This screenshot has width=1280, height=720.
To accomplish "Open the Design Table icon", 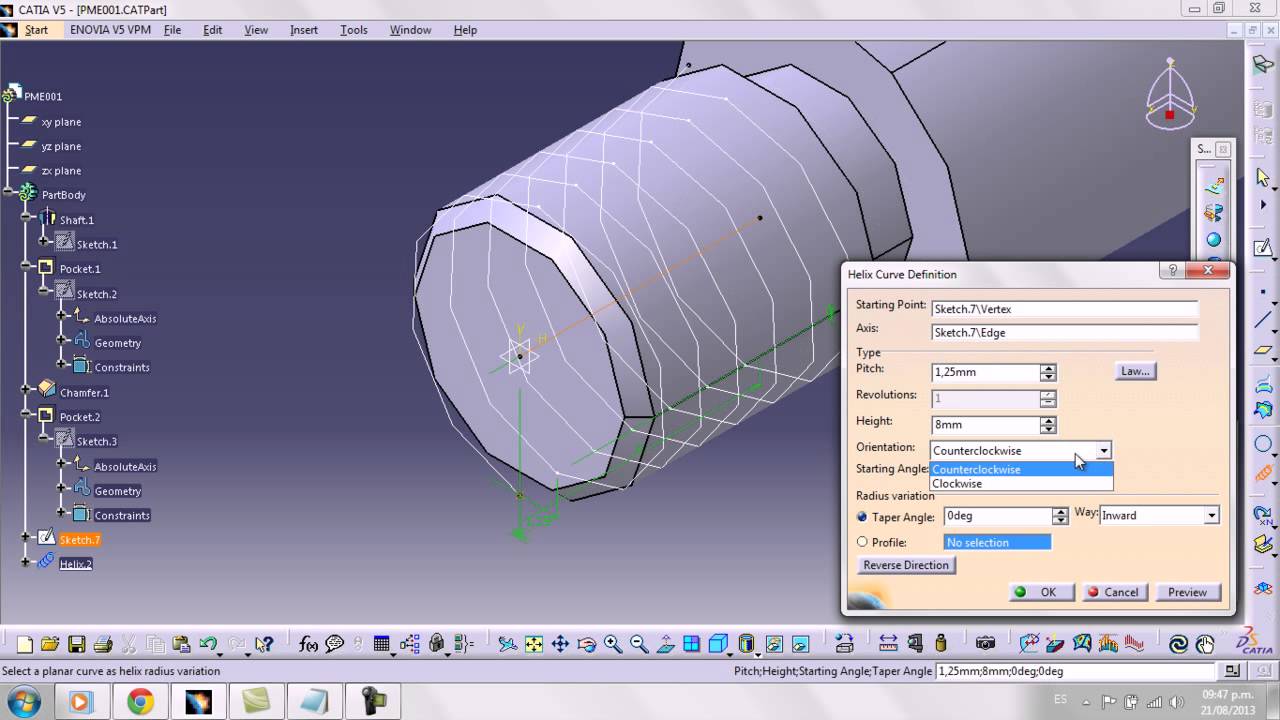I will [x=382, y=644].
